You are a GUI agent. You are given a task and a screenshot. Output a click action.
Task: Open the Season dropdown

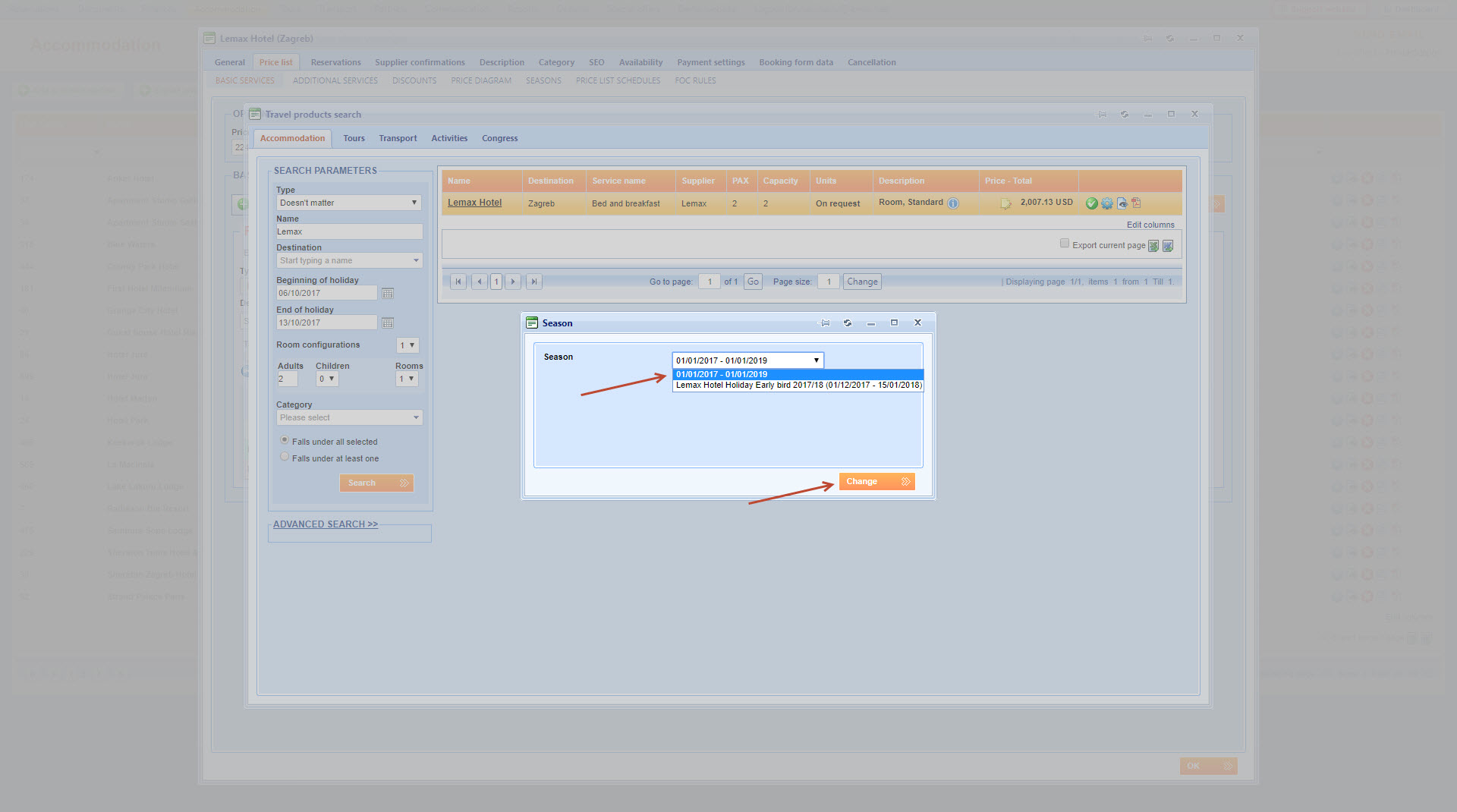click(x=747, y=360)
